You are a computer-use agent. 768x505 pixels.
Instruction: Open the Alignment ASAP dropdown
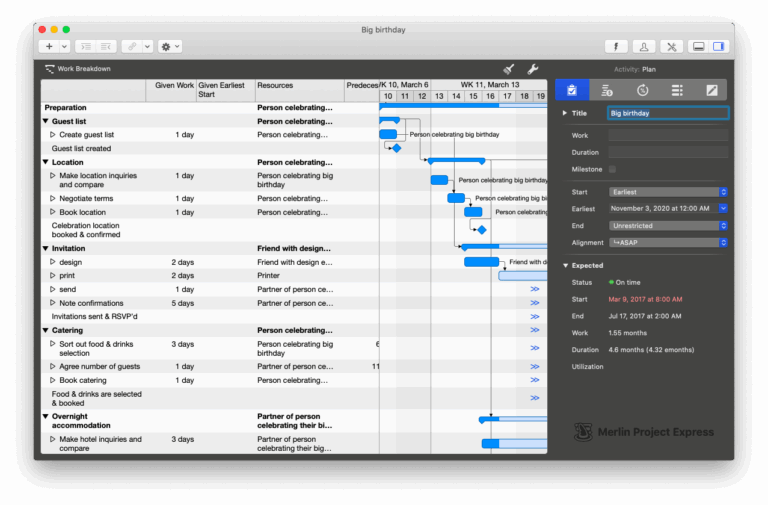click(x=668, y=242)
